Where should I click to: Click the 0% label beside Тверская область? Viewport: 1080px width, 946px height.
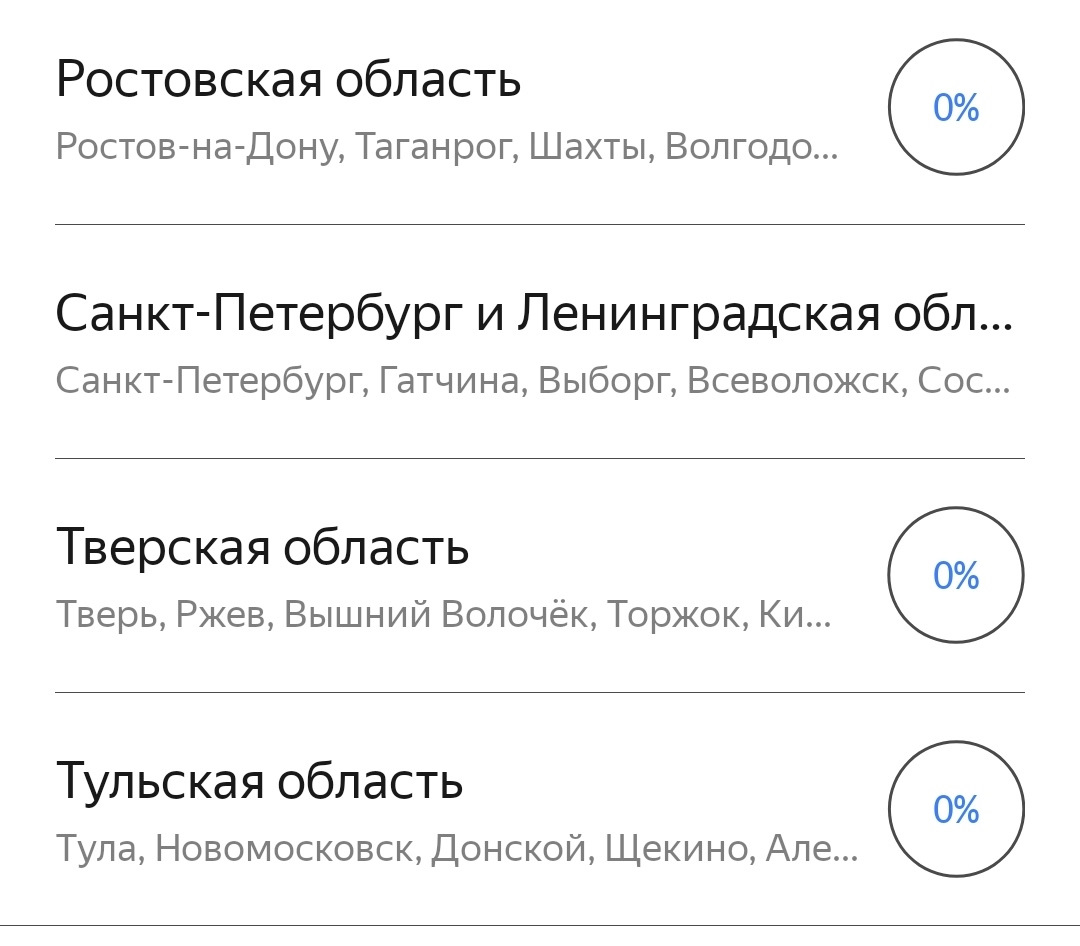click(x=956, y=576)
